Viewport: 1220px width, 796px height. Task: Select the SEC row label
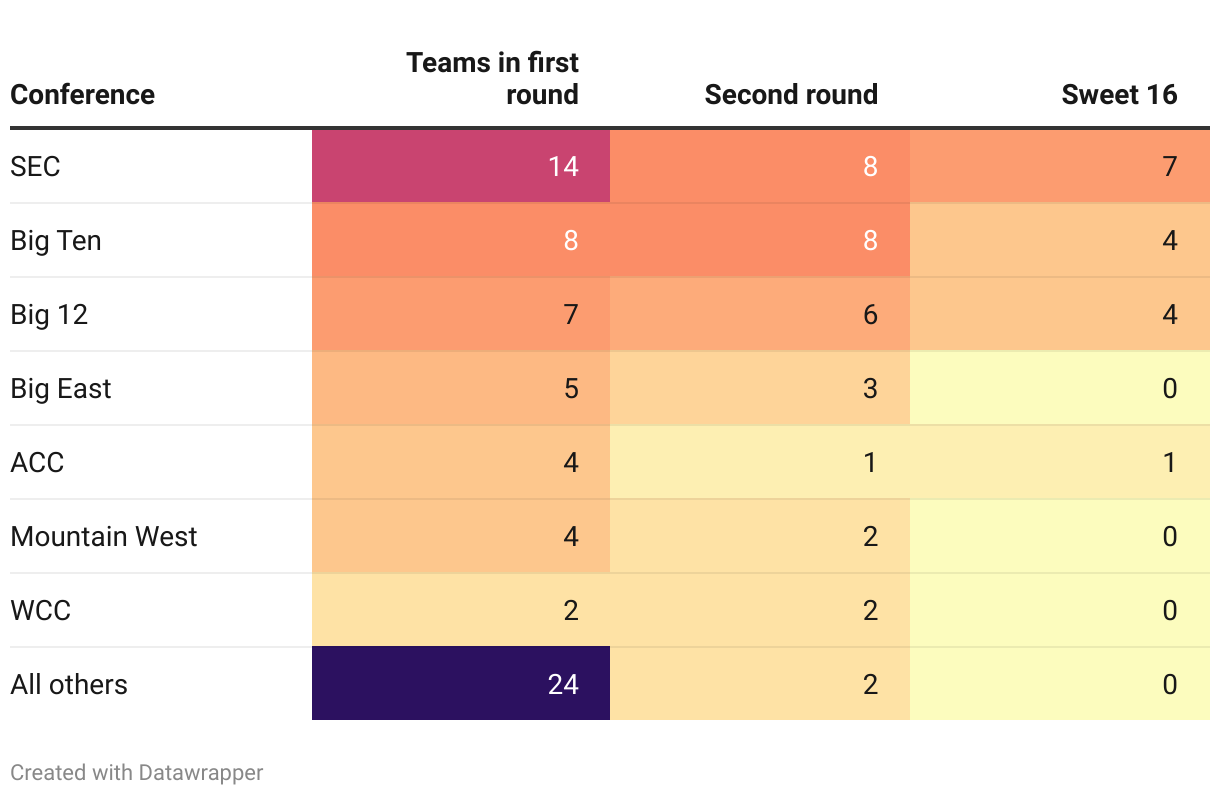click(x=36, y=167)
